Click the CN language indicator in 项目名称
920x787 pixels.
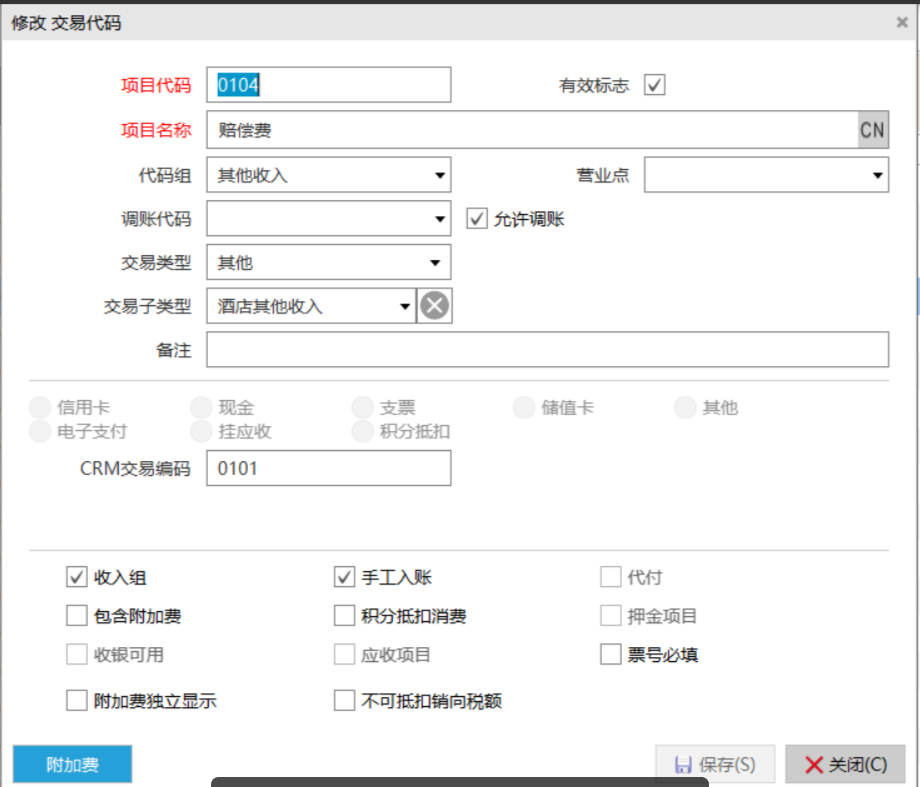click(x=872, y=130)
